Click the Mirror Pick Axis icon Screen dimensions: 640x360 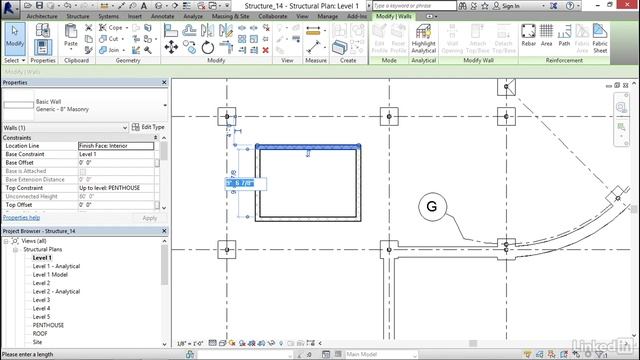click(x=207, y=30)
